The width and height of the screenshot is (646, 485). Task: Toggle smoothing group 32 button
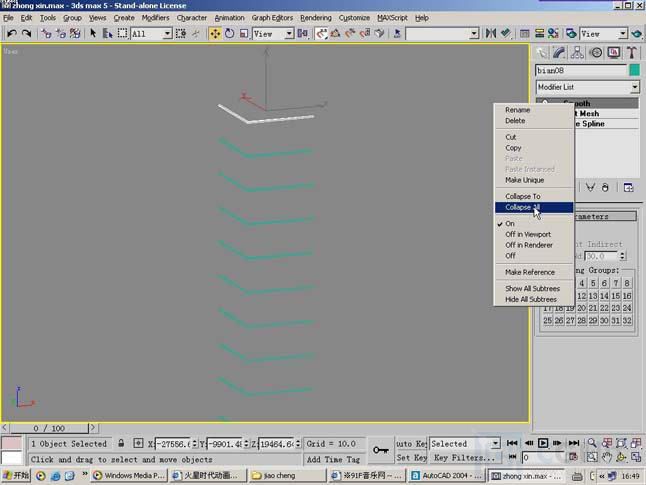(x=627, y=321)
